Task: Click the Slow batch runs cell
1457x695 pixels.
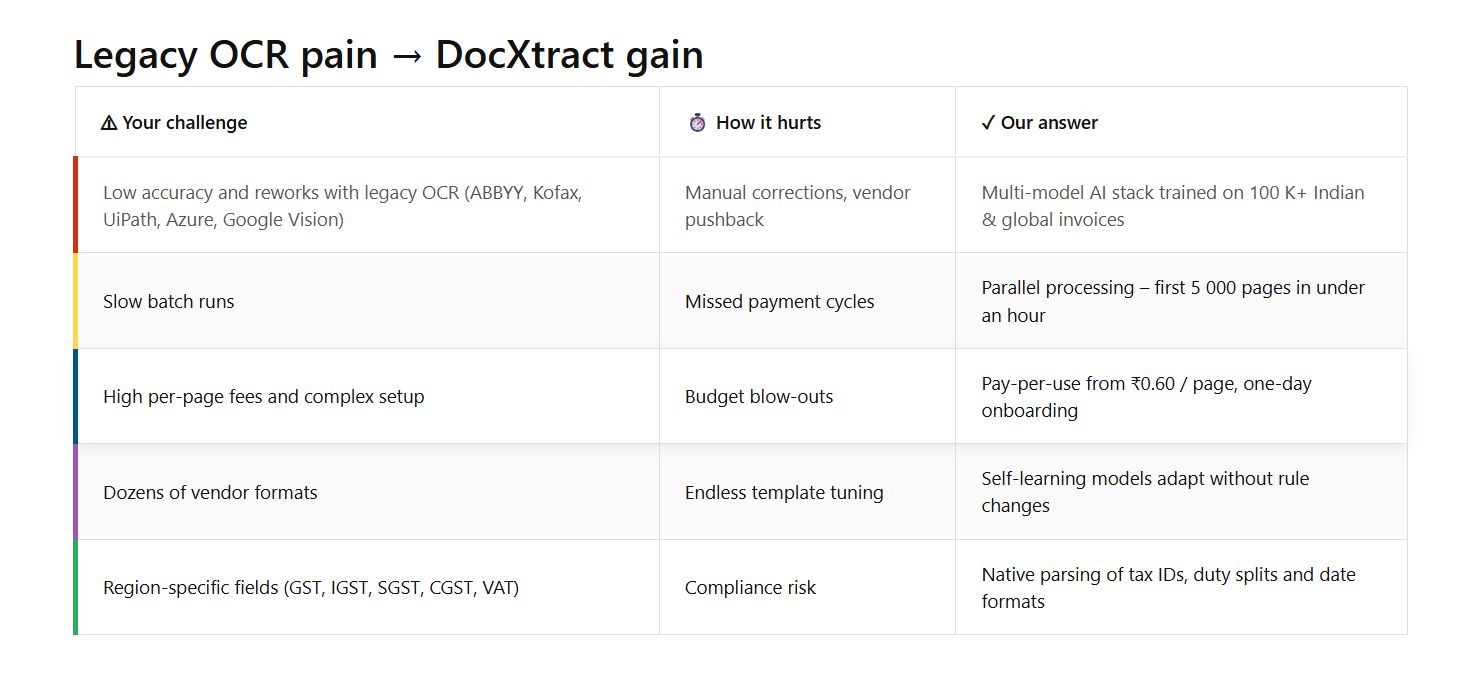Action: pos(169,302)
